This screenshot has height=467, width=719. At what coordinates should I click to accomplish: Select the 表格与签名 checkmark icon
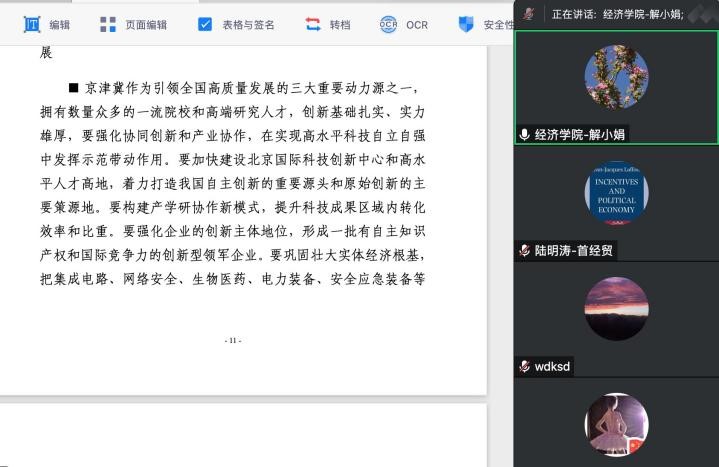point(205,24)
